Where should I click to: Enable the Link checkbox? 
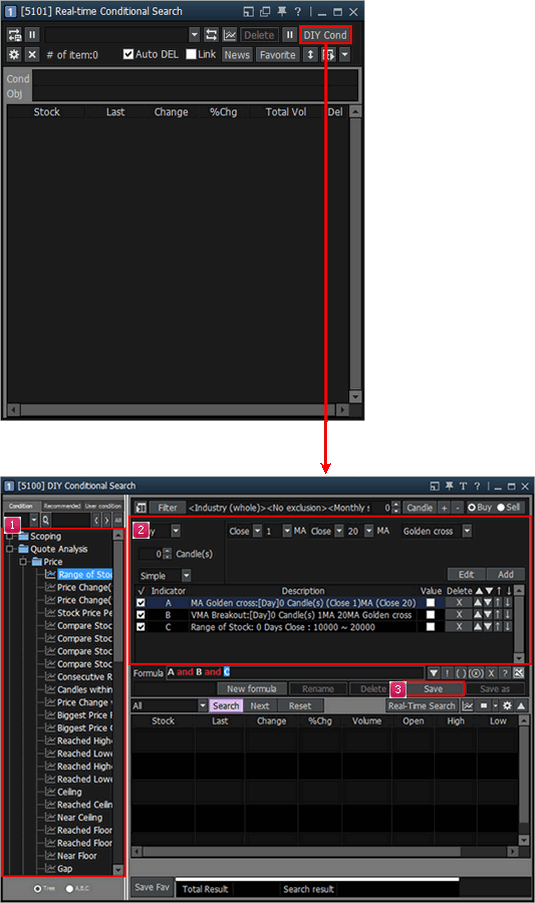(191, 54)
